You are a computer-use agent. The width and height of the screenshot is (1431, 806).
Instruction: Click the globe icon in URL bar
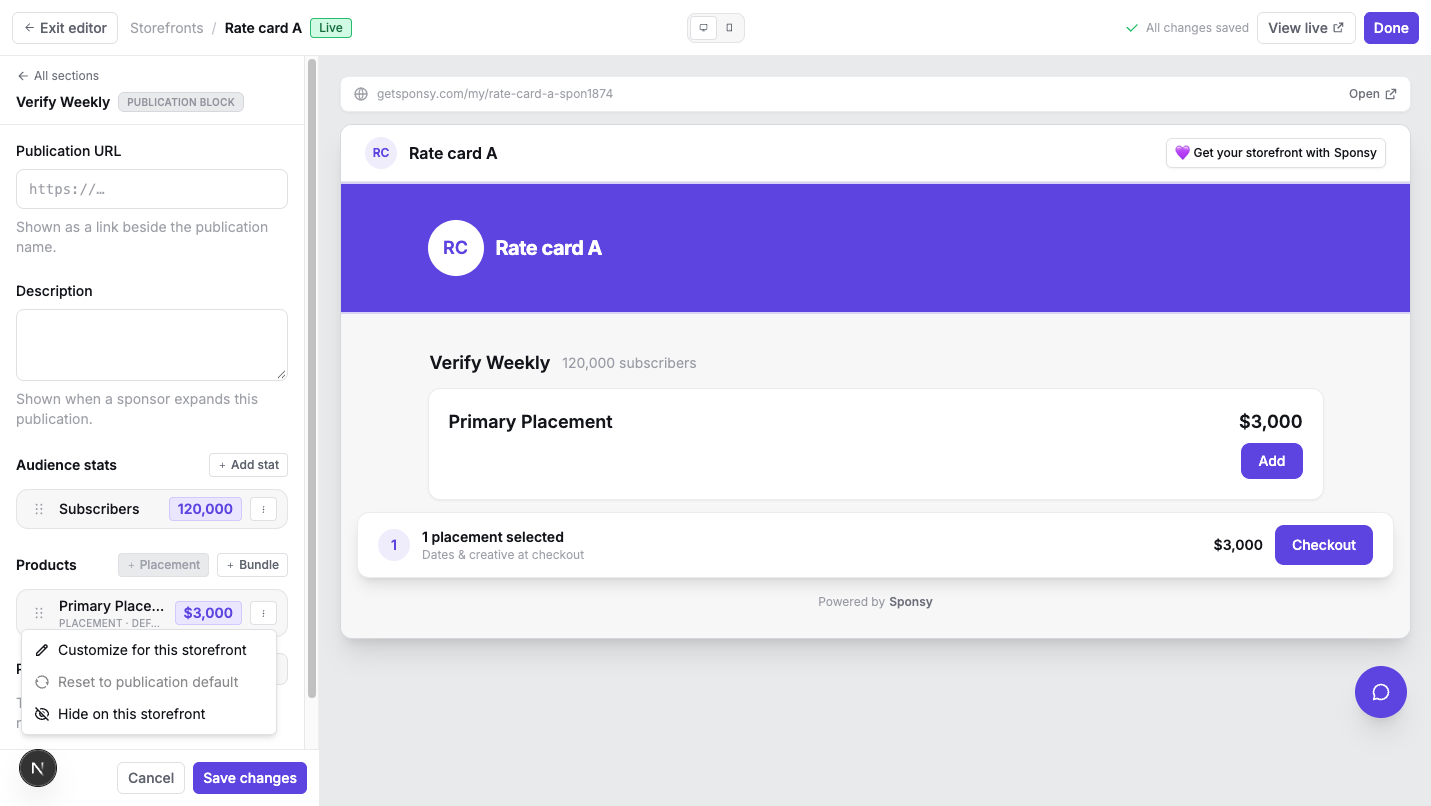coord(362,94)
